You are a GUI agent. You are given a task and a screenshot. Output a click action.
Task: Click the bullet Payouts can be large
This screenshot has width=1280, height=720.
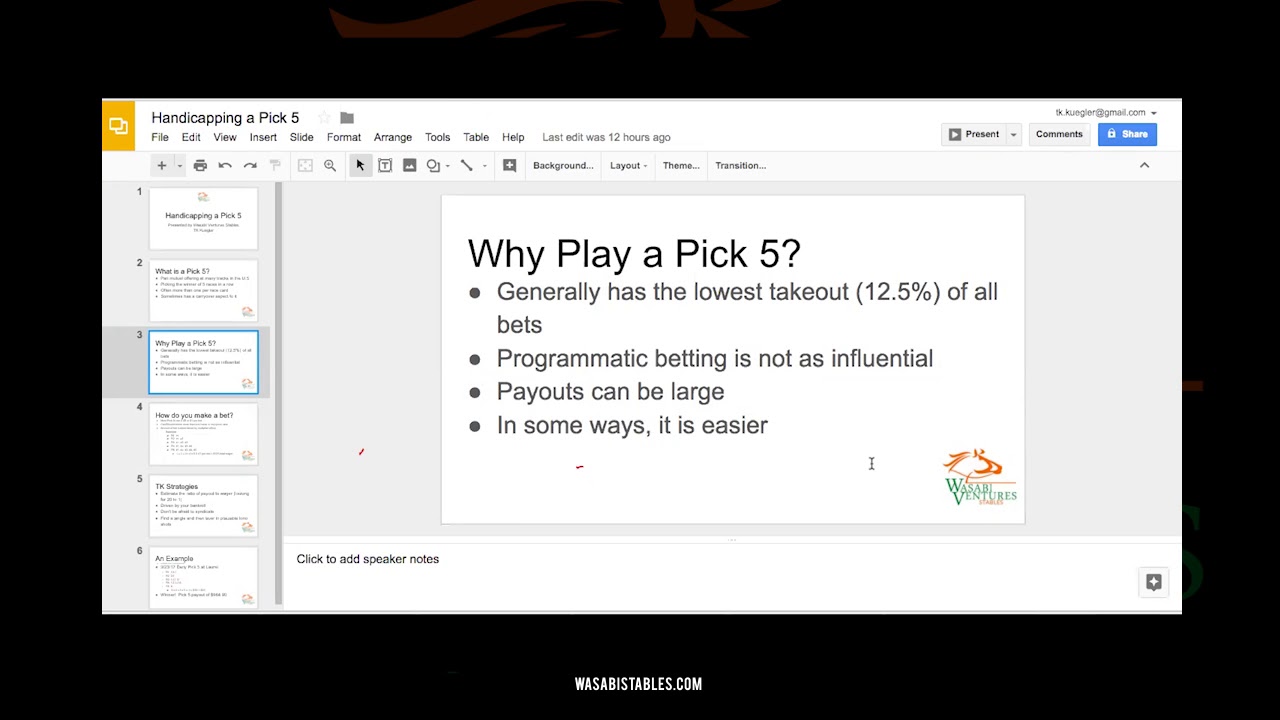point(610,392)
